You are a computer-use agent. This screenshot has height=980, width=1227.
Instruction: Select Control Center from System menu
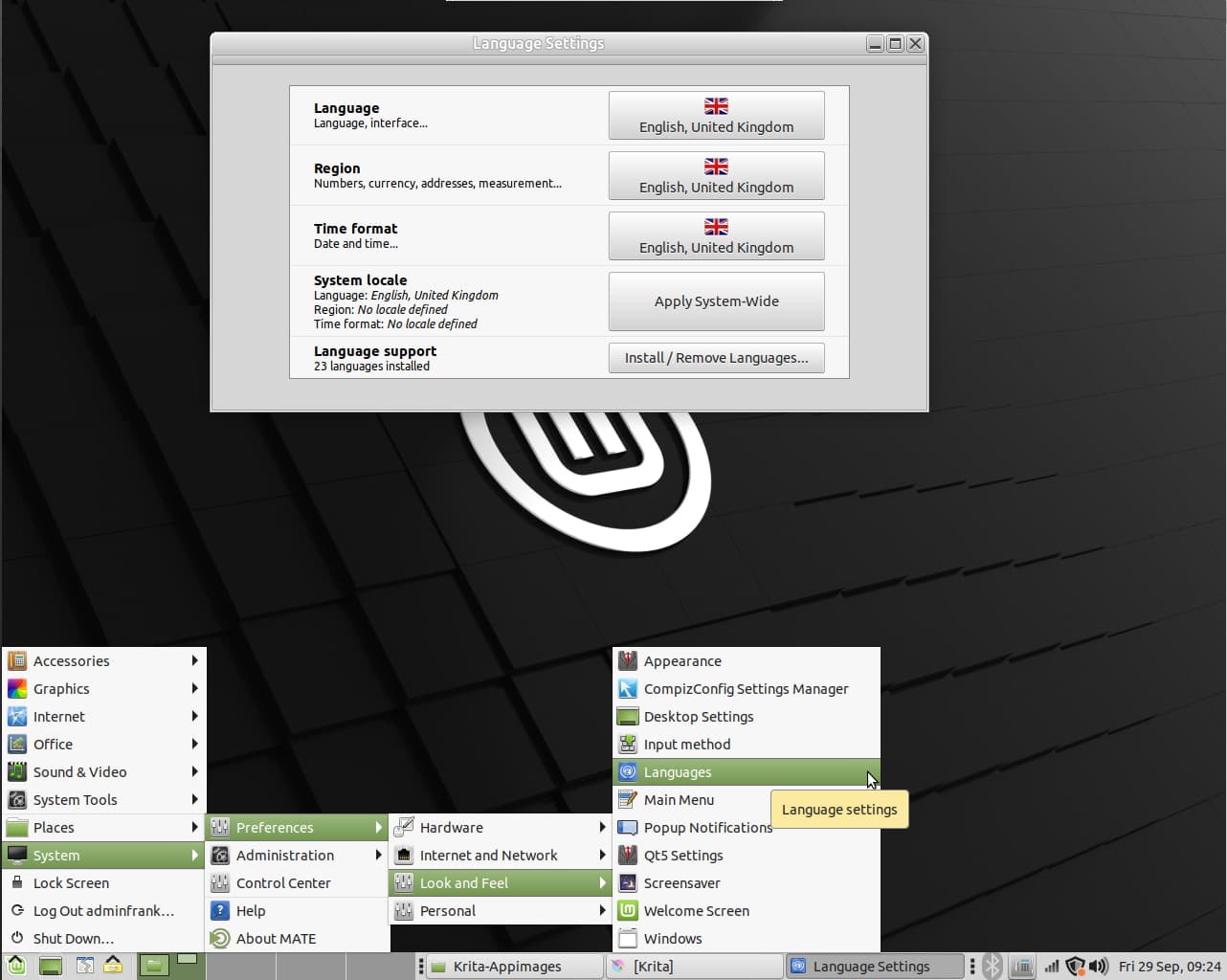tap(283, 883)
